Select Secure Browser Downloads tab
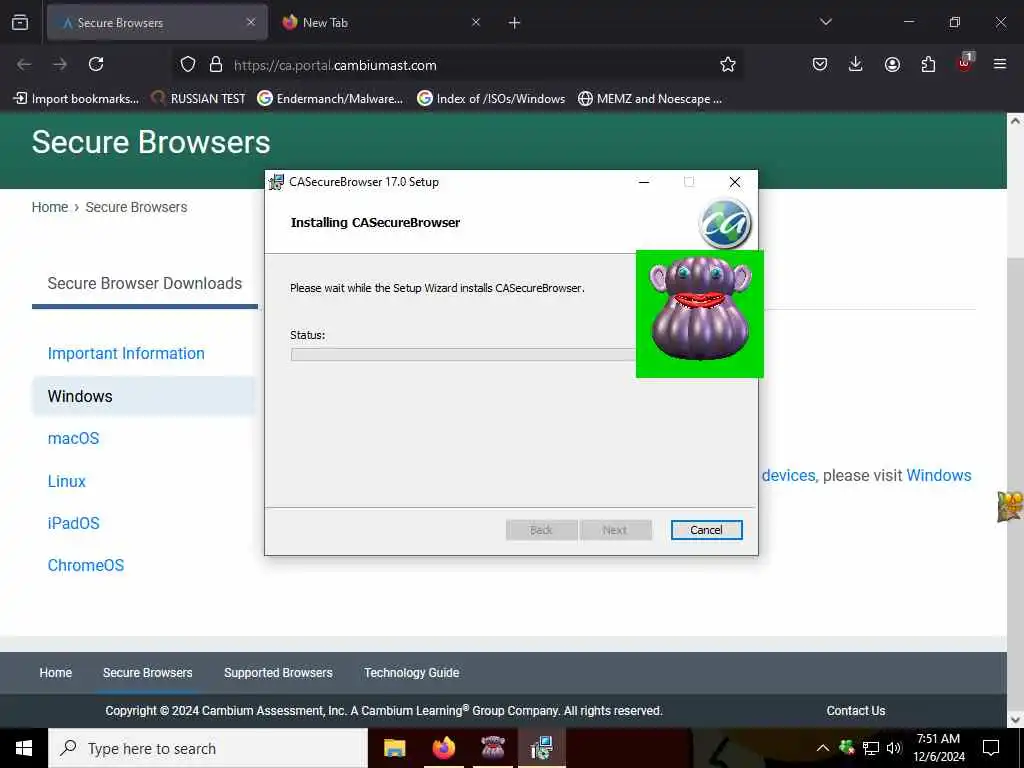This screenshot has height=768, width=1024. pyautogui.click(x=144, y=283)
